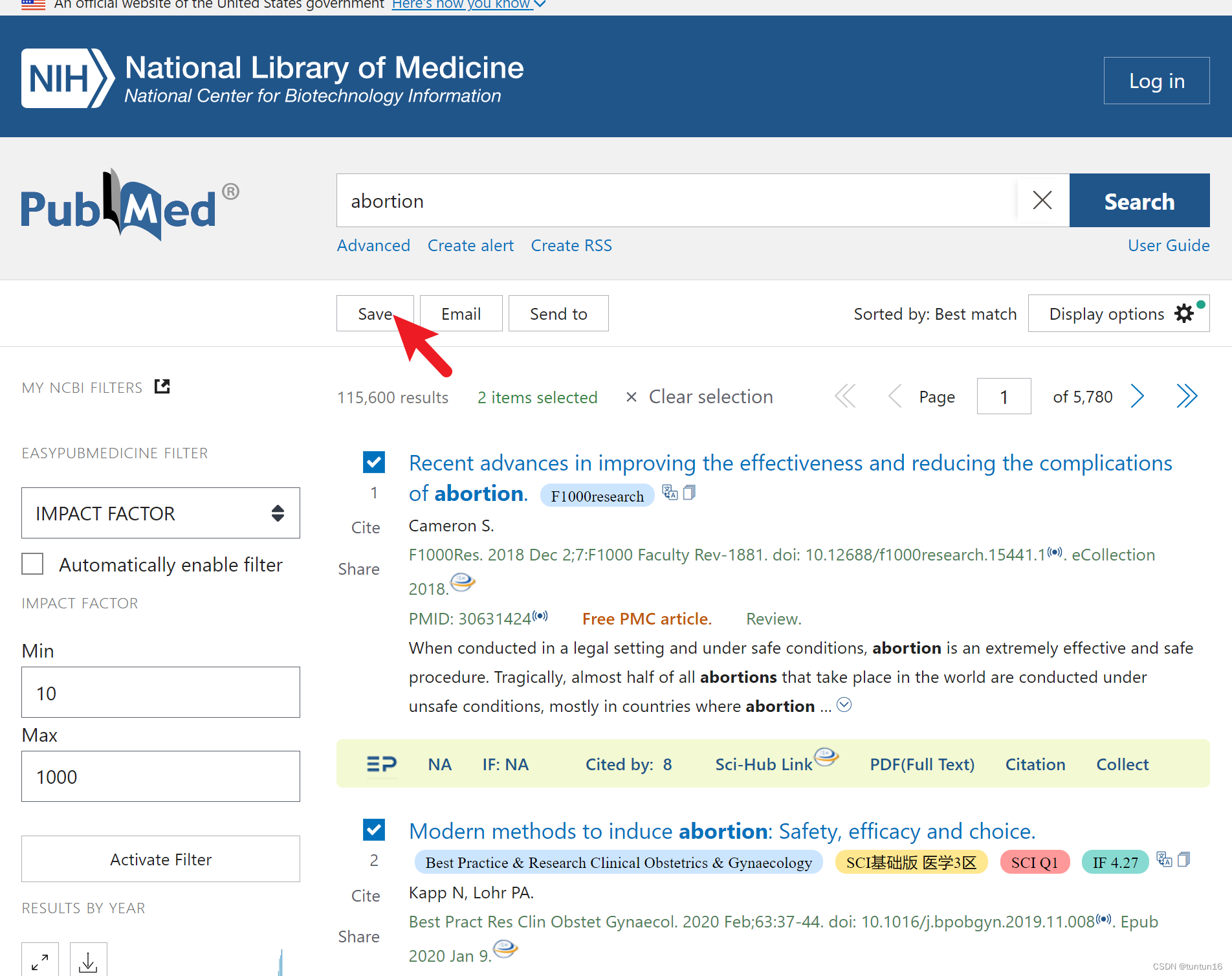Copy citation via the copy icon on article two
This screenshot has width=1232, height=976.
1185,860
